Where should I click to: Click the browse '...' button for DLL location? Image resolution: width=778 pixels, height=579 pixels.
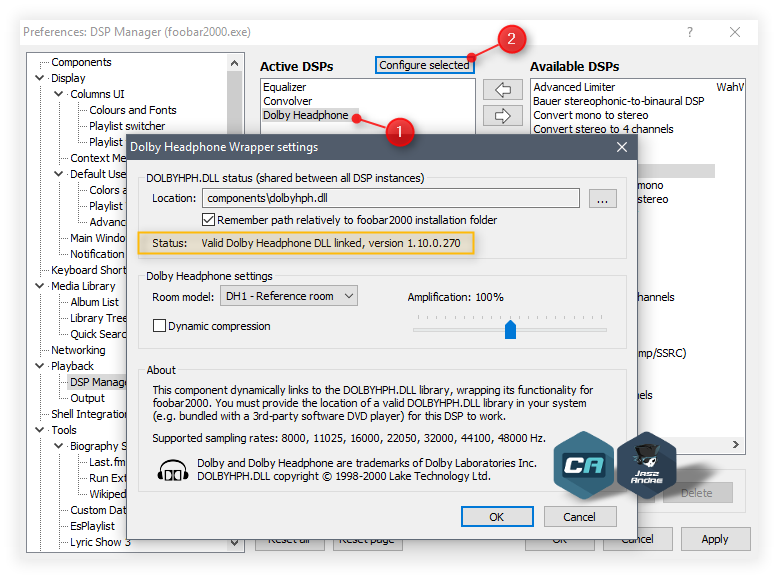pyautogui.click(x=602, y=199)
